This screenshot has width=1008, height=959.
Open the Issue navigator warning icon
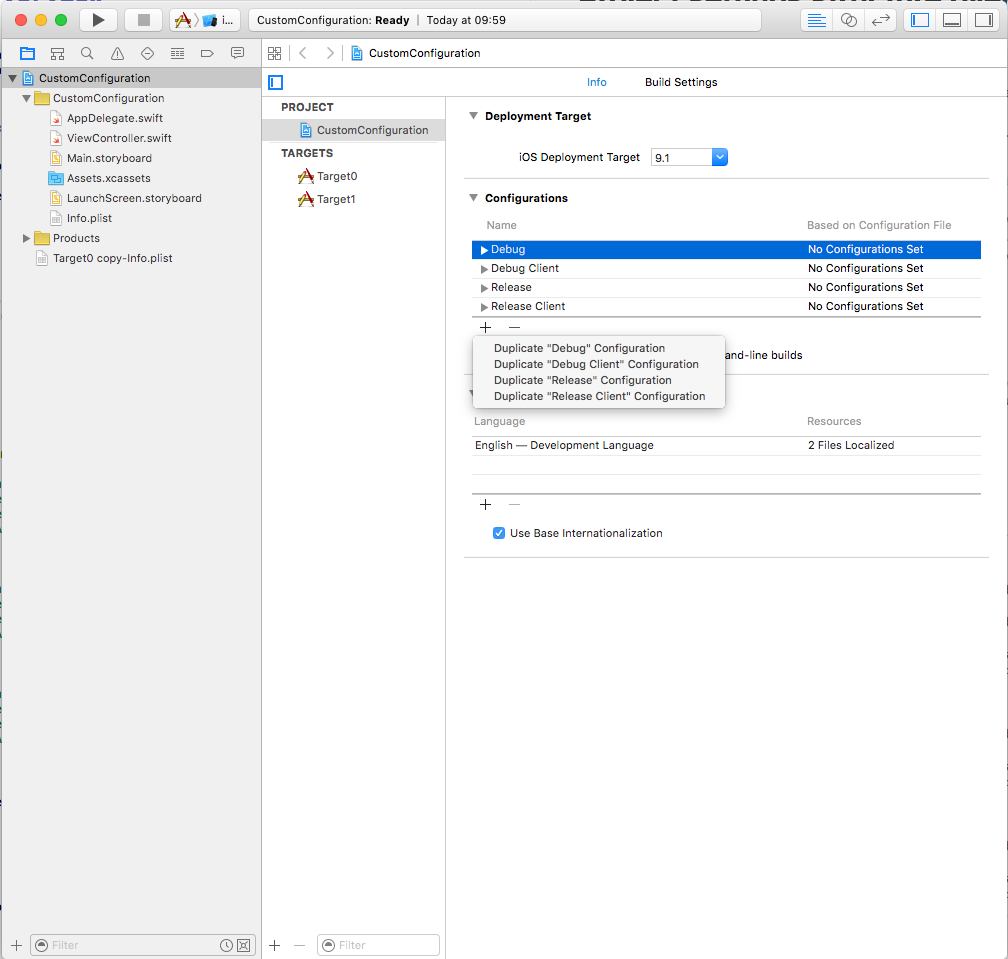point(117,53)
